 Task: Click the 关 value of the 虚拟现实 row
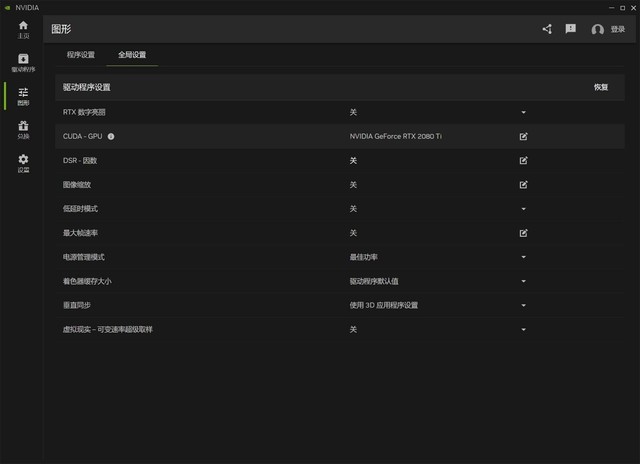coord(353,329)
